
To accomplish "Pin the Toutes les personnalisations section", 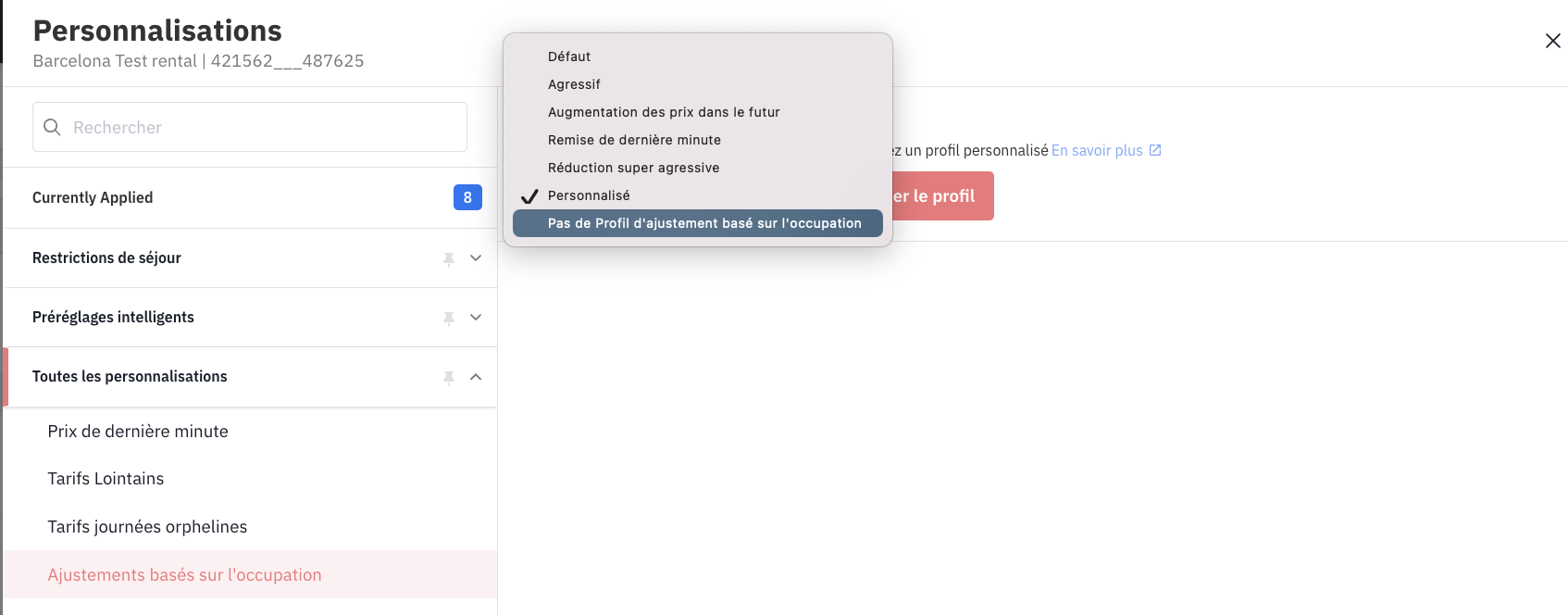I will (449, 378).
